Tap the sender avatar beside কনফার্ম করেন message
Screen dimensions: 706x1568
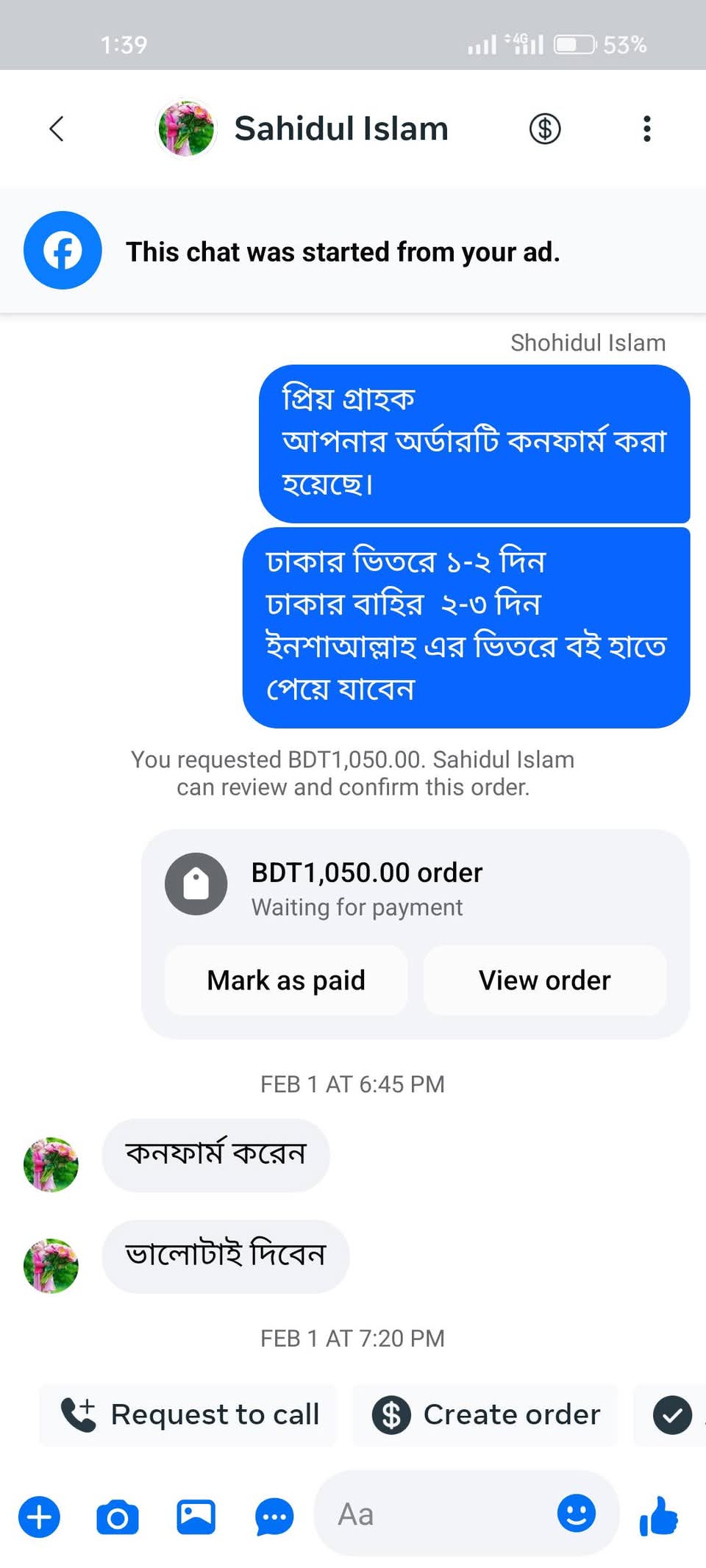click(51, 1164)
